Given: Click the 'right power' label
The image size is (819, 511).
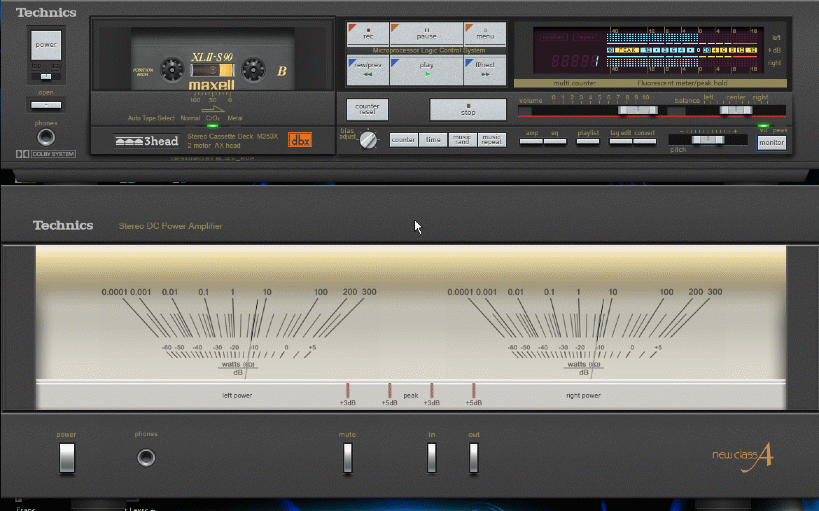Looking at the screenshot, I should (583, 396).
